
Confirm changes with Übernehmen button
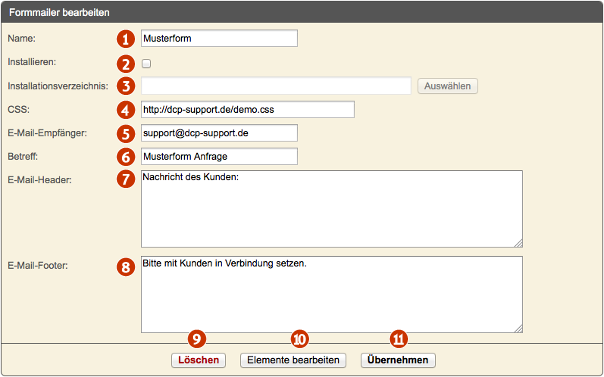(x=398, y=360)
